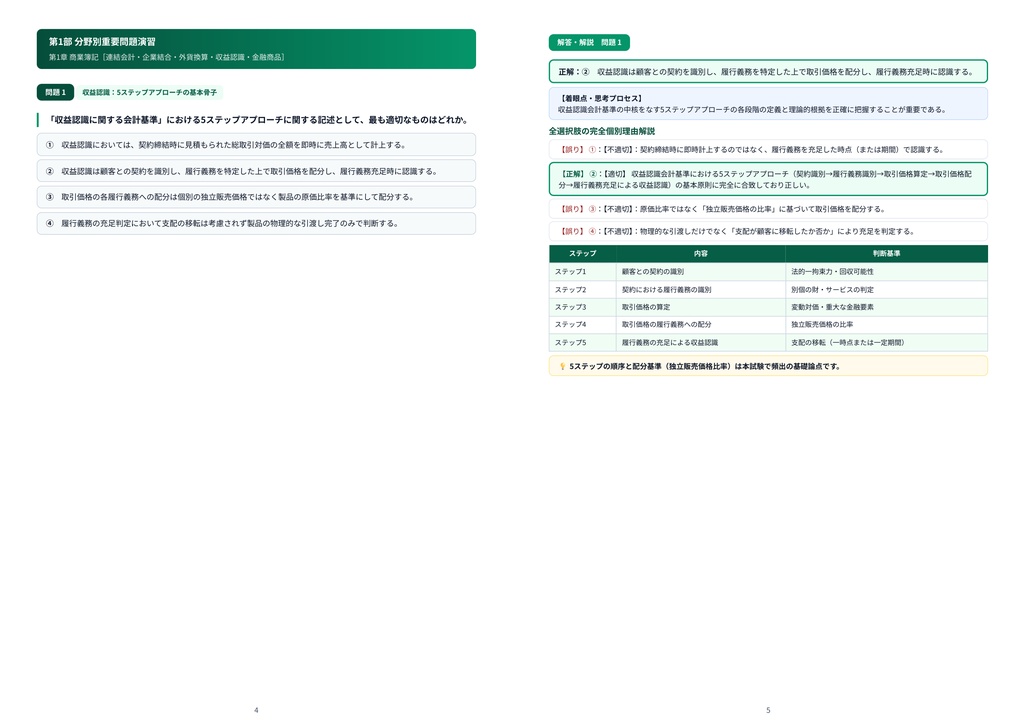Viewport: 1024px width, 724px height.
Task: Click the cell 取引価格の算定
Action: pyautogui.click(x=701, y=307)
